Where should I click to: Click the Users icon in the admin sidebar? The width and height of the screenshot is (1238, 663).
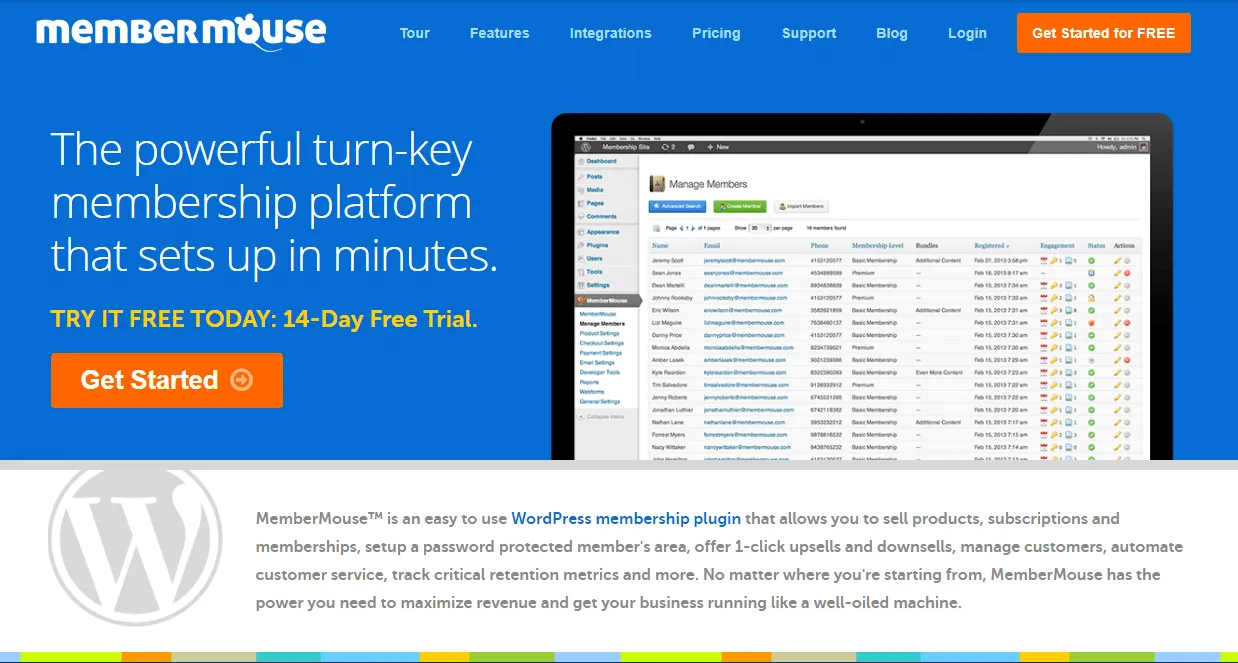pyautogui.click(x=579, y=258)
